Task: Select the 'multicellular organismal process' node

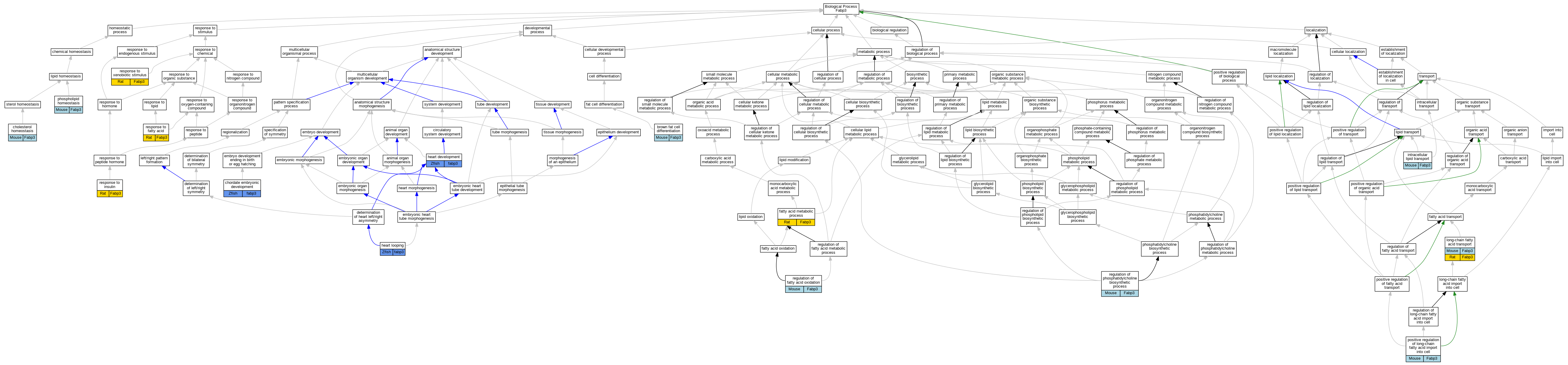Action: click(299, 52)
